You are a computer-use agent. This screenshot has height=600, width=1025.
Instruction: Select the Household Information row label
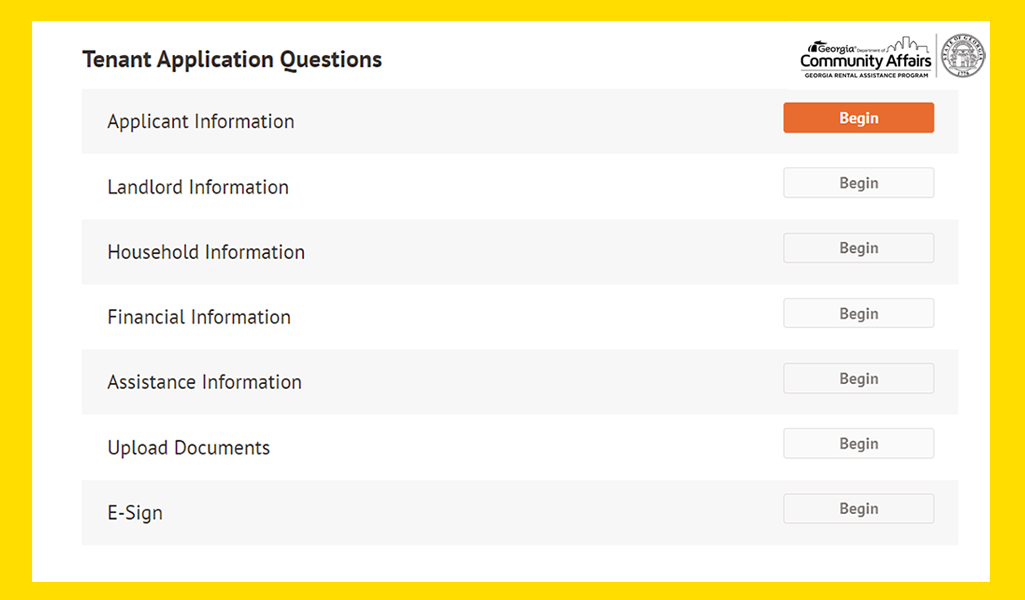(x=206, y=252)
